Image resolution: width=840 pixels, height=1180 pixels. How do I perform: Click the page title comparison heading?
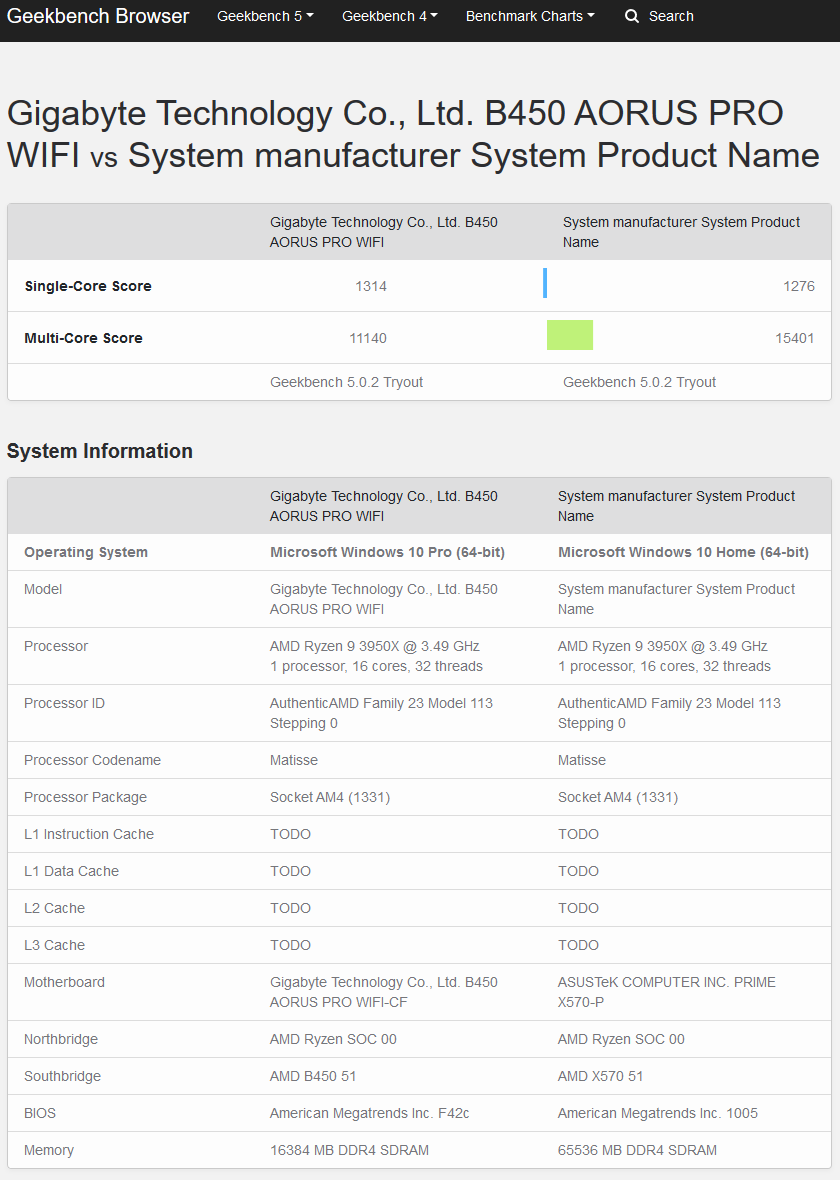[x=413, y=134]
